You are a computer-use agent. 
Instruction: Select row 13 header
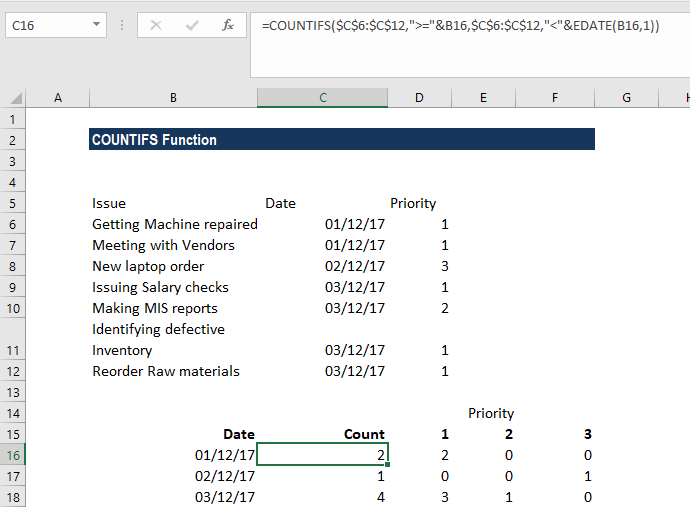[x=12, y=393]
